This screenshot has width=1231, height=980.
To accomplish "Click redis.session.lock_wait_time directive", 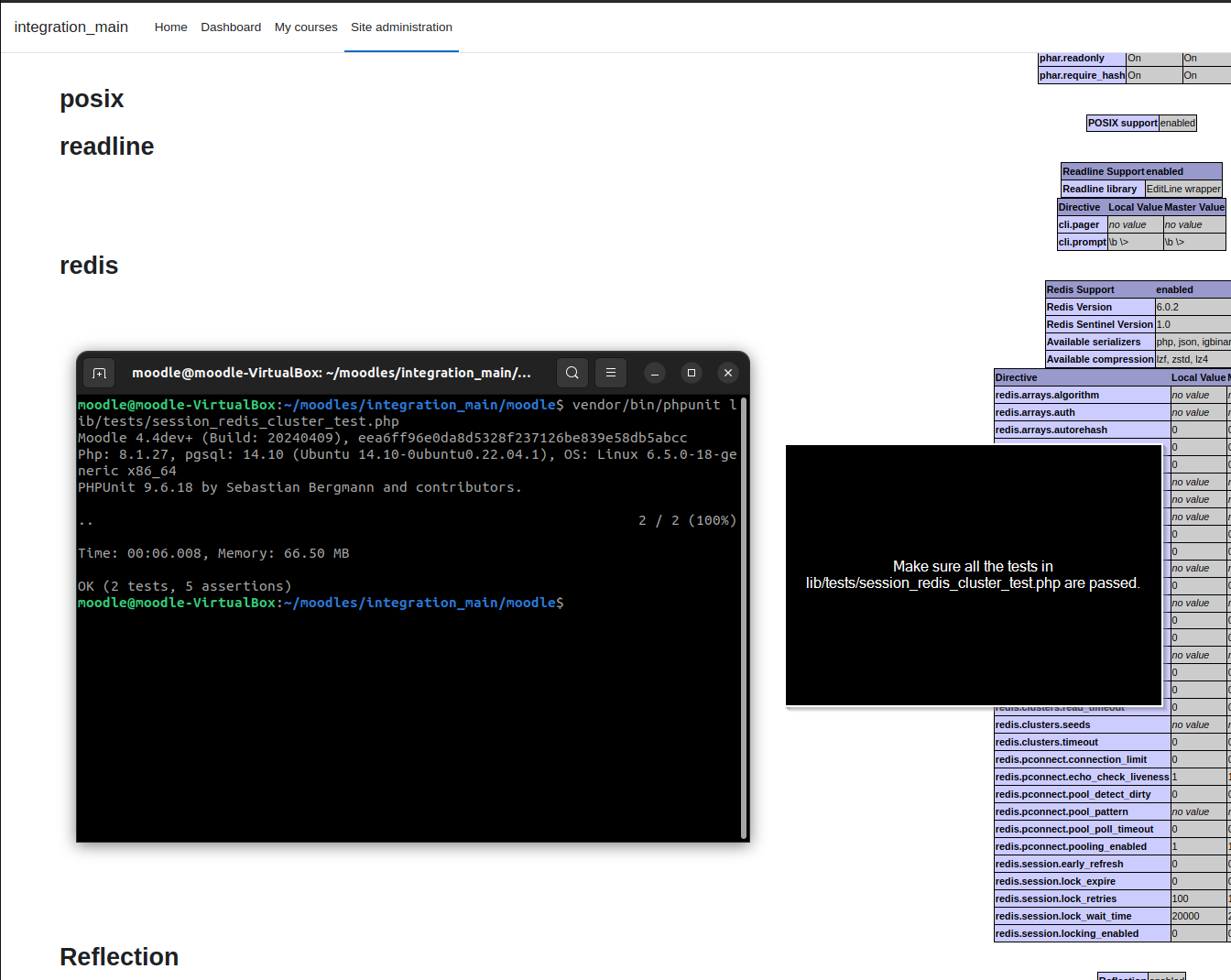I will pos(1083,916).
